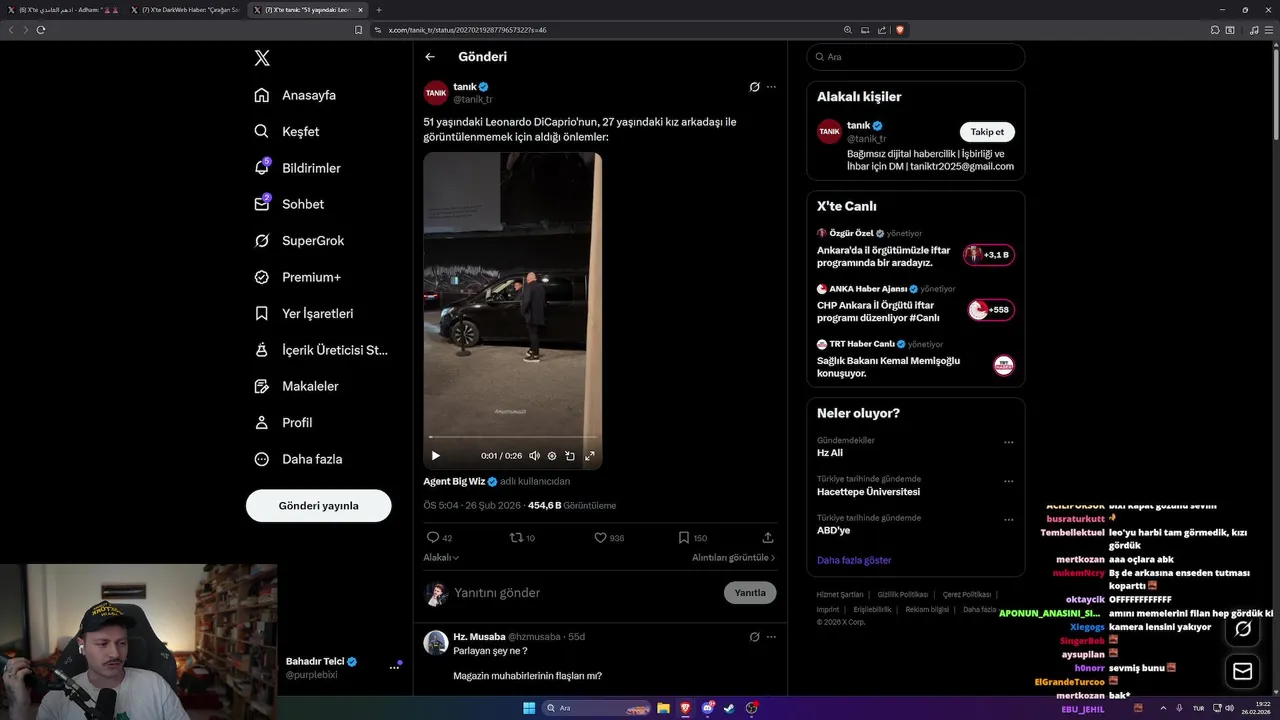Open Özgür Özel live broadcast
This screenshot has height=720, width=1280.
coord(916,248)
